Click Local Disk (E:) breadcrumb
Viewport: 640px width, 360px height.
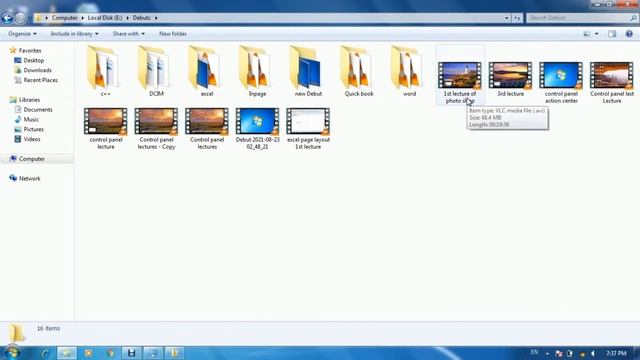[105, 18]
